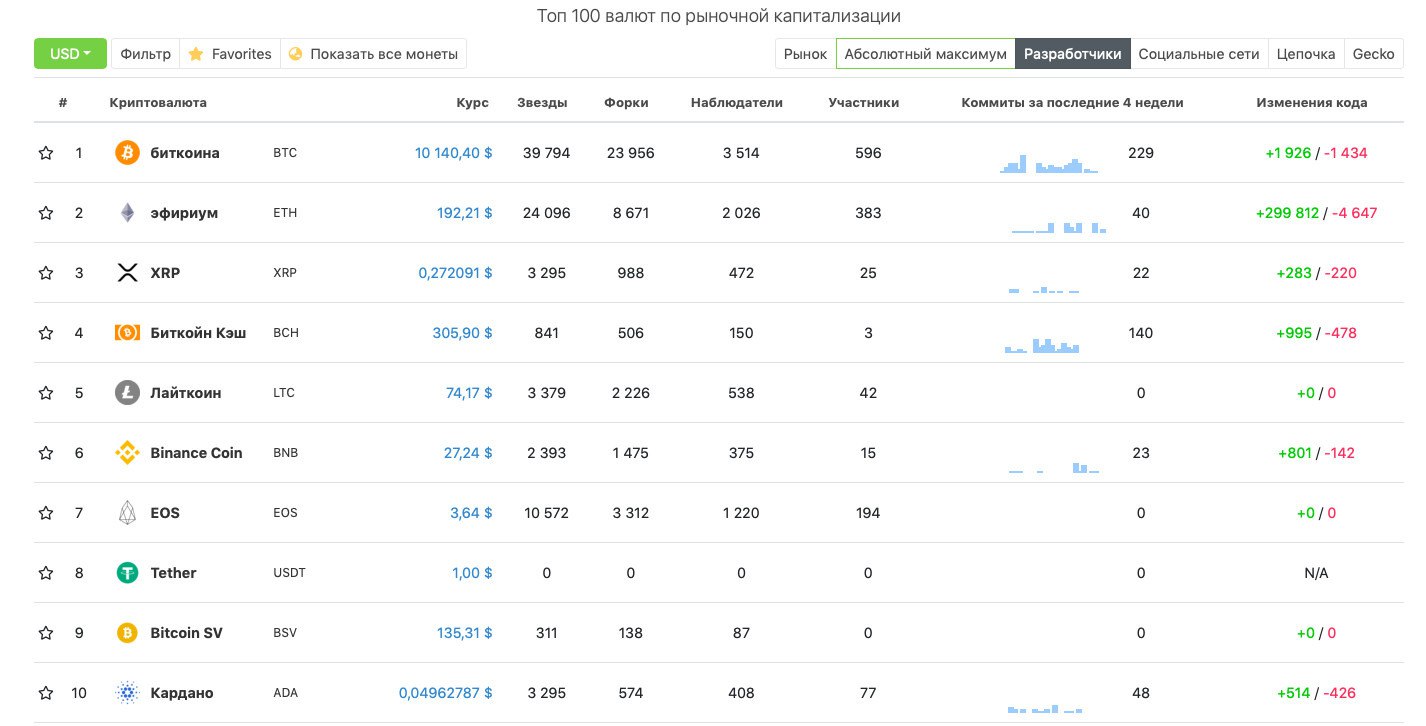1426x726 pixels.
Task: Open the EOS coin name link
Action: point(165,513)
